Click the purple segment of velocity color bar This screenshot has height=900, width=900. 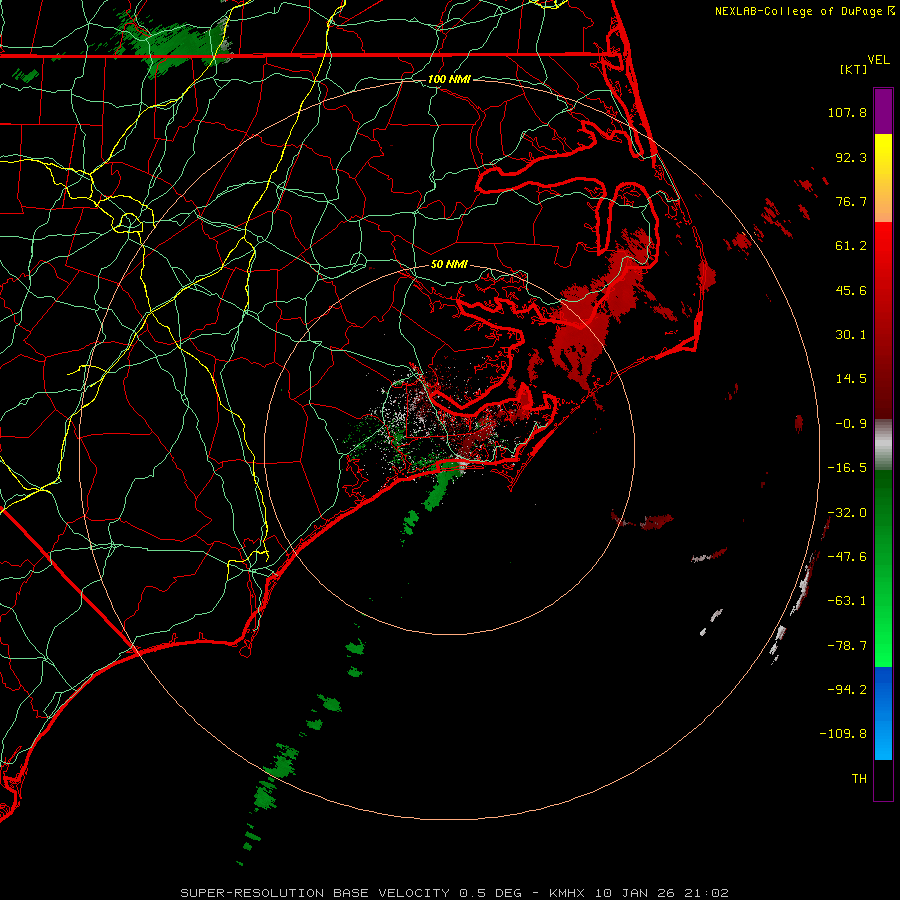(x=883, y=111)
